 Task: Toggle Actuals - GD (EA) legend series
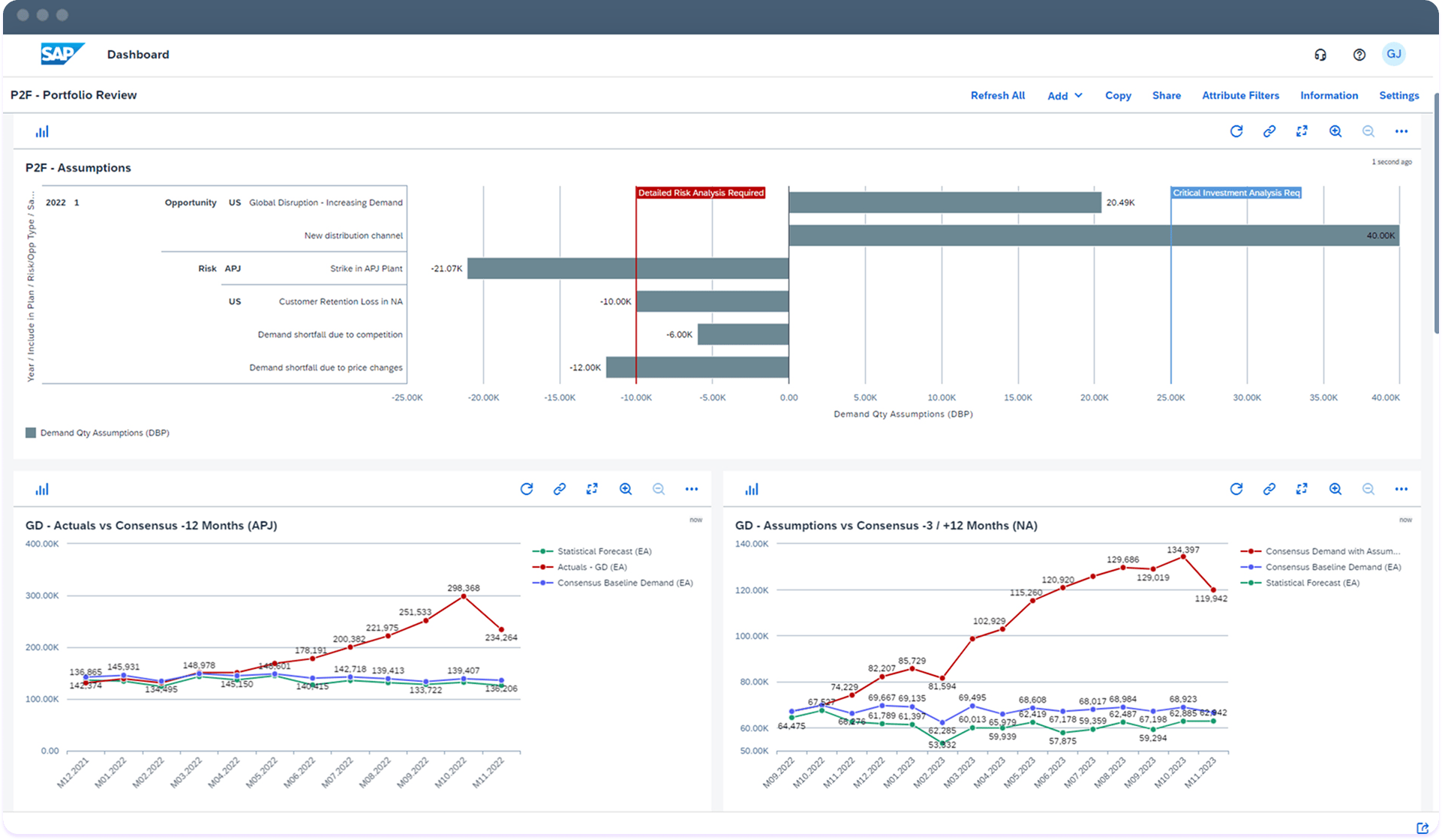coord(591,567)
